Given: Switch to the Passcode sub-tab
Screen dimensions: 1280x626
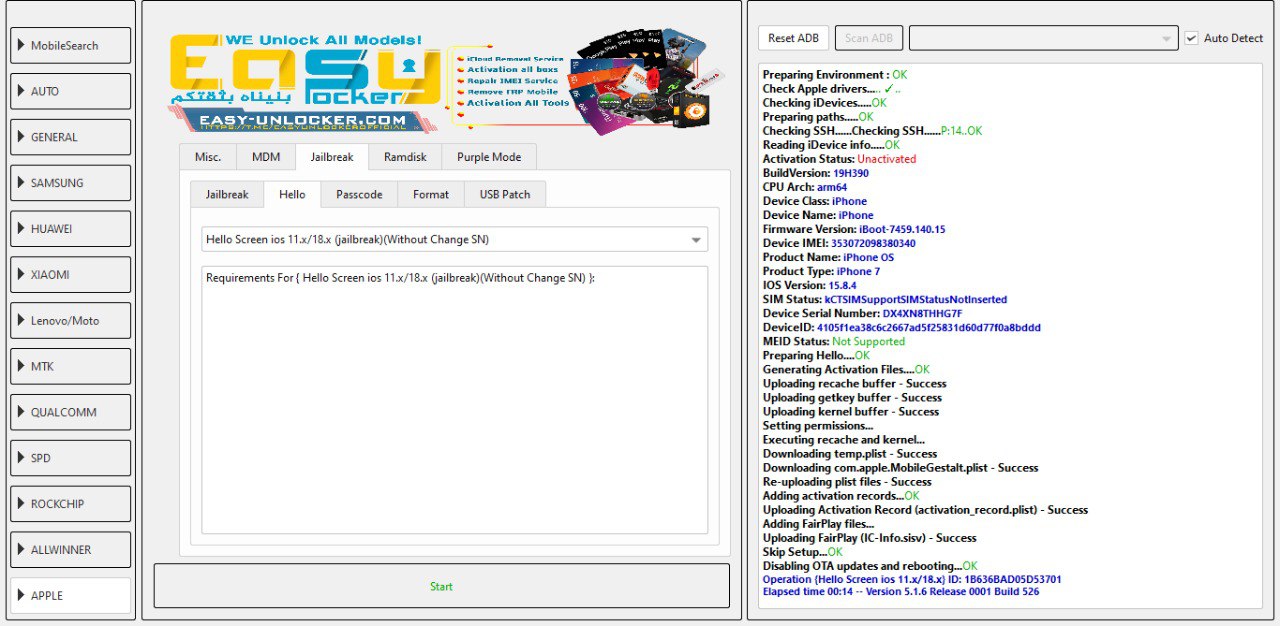Looking at the screenshot, I should (x=359, y=194).
